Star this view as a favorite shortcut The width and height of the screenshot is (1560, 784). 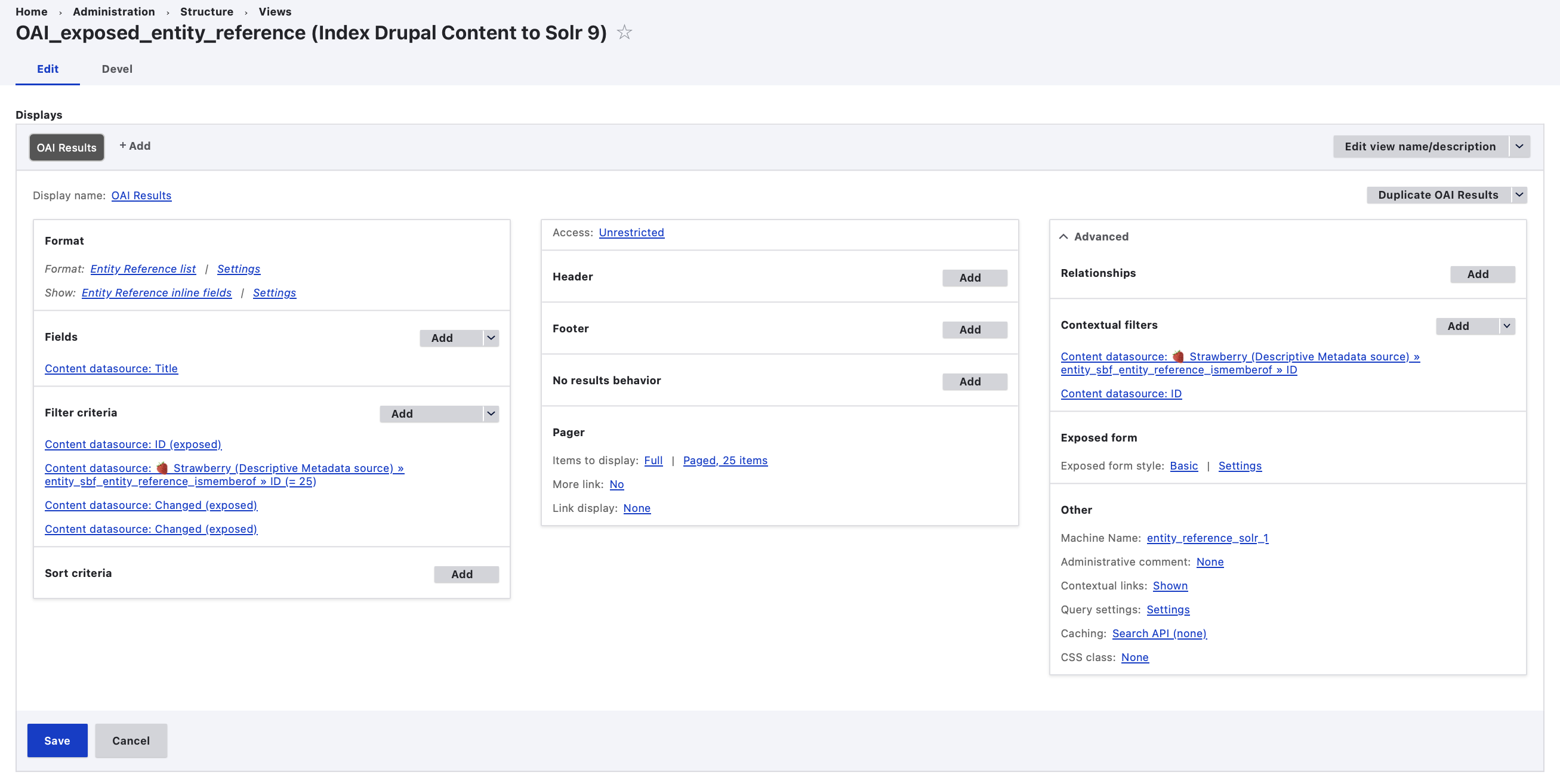click(624, 32)
